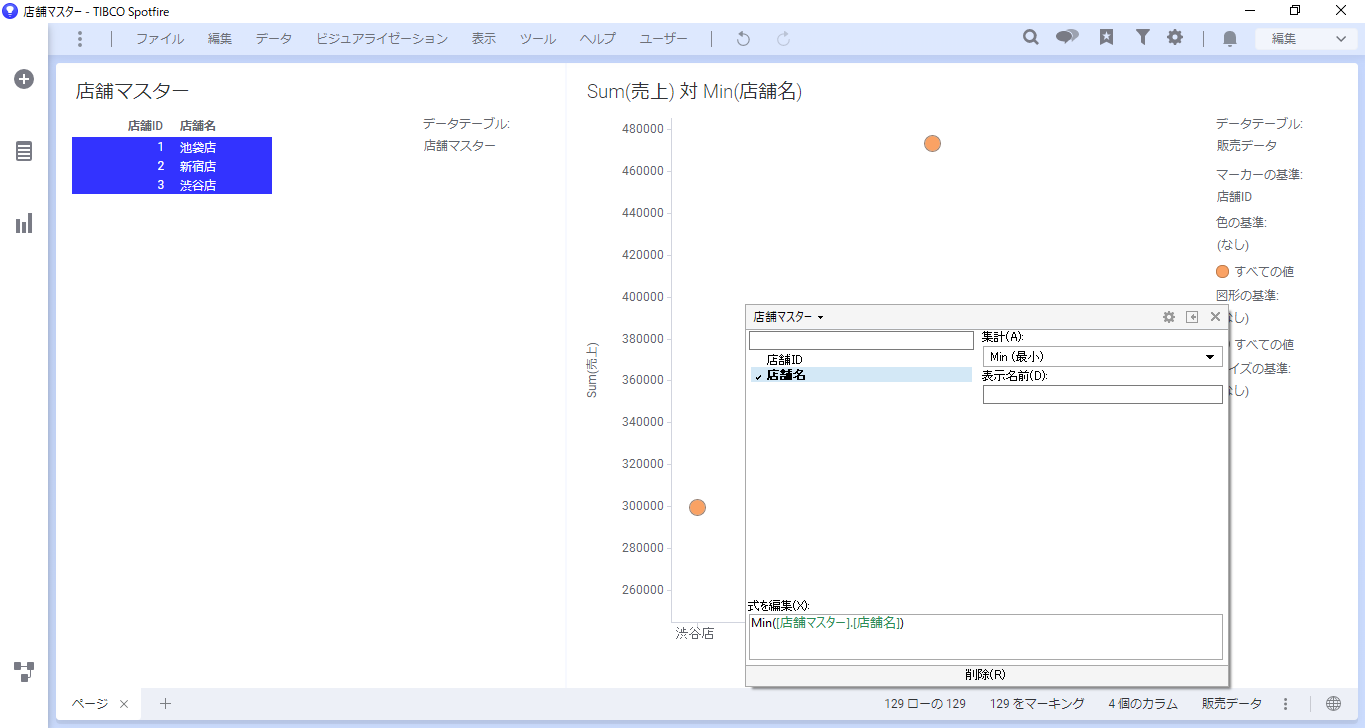Screen dimensions: 1365x728
Task: Open the visualization types bar chart icon
Action: point(24,223)
